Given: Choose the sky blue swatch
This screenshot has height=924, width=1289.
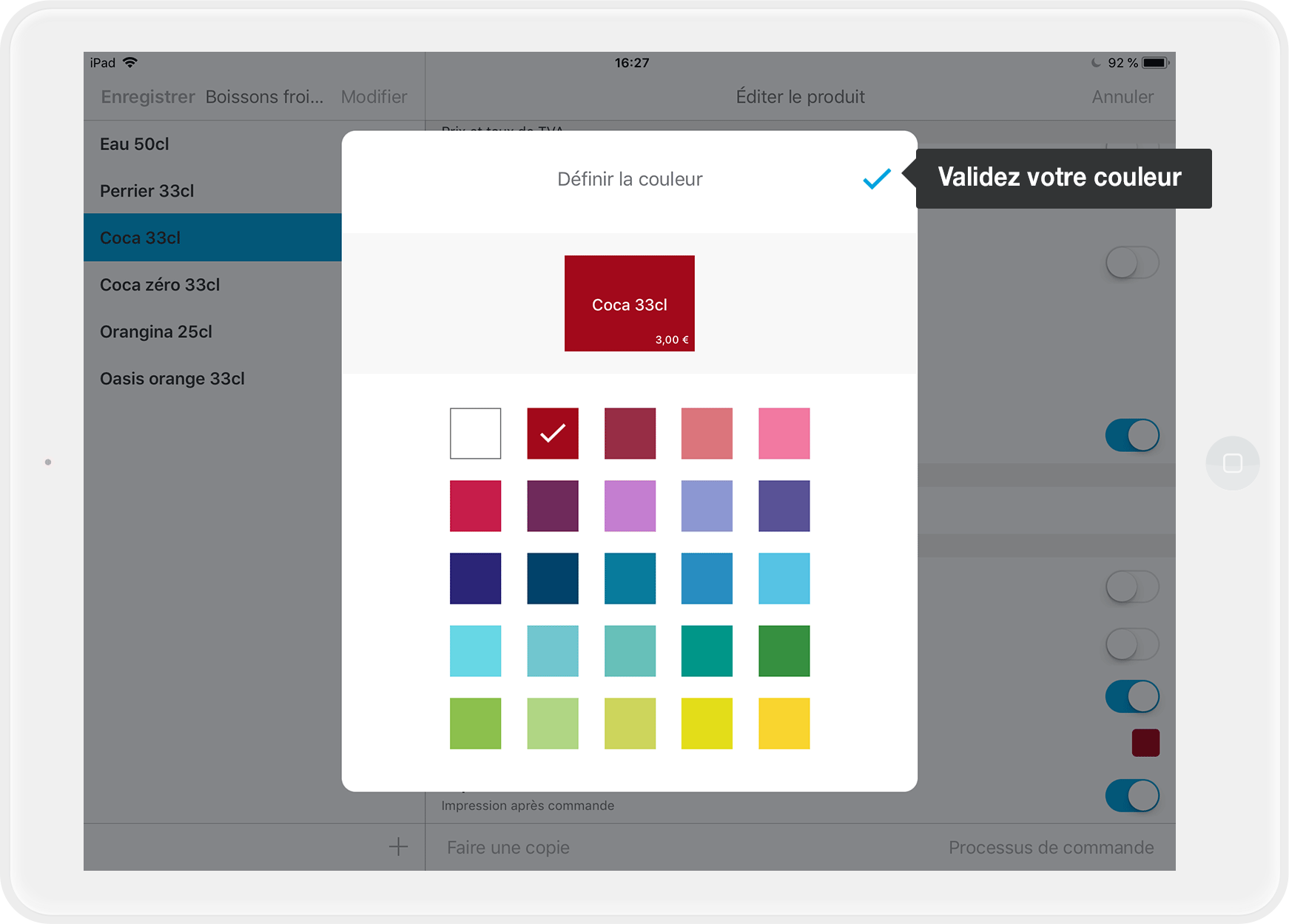Looking at the screenshot, I should 784,579.
